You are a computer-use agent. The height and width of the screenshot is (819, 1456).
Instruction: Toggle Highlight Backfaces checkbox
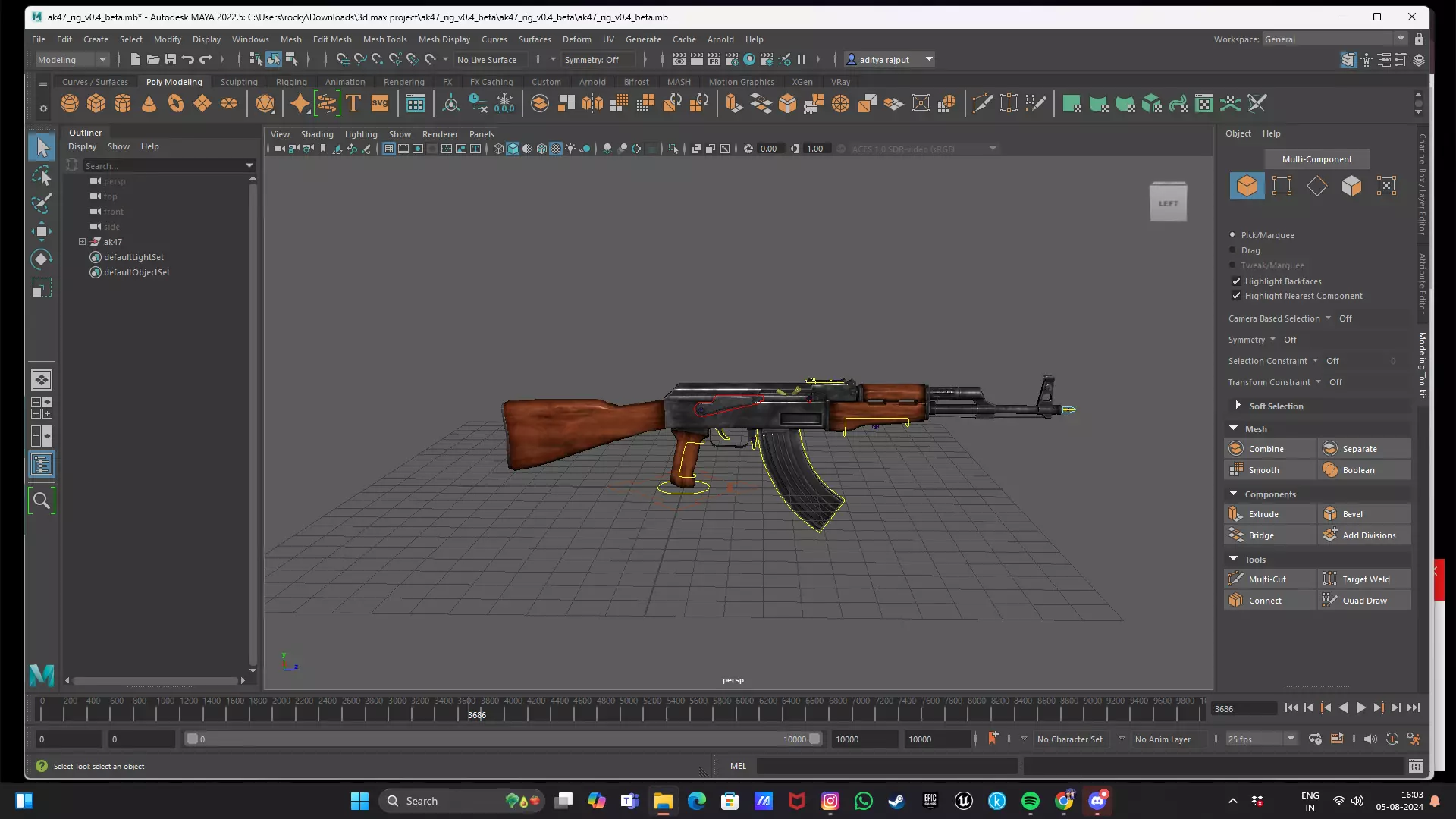[1237, 281]
